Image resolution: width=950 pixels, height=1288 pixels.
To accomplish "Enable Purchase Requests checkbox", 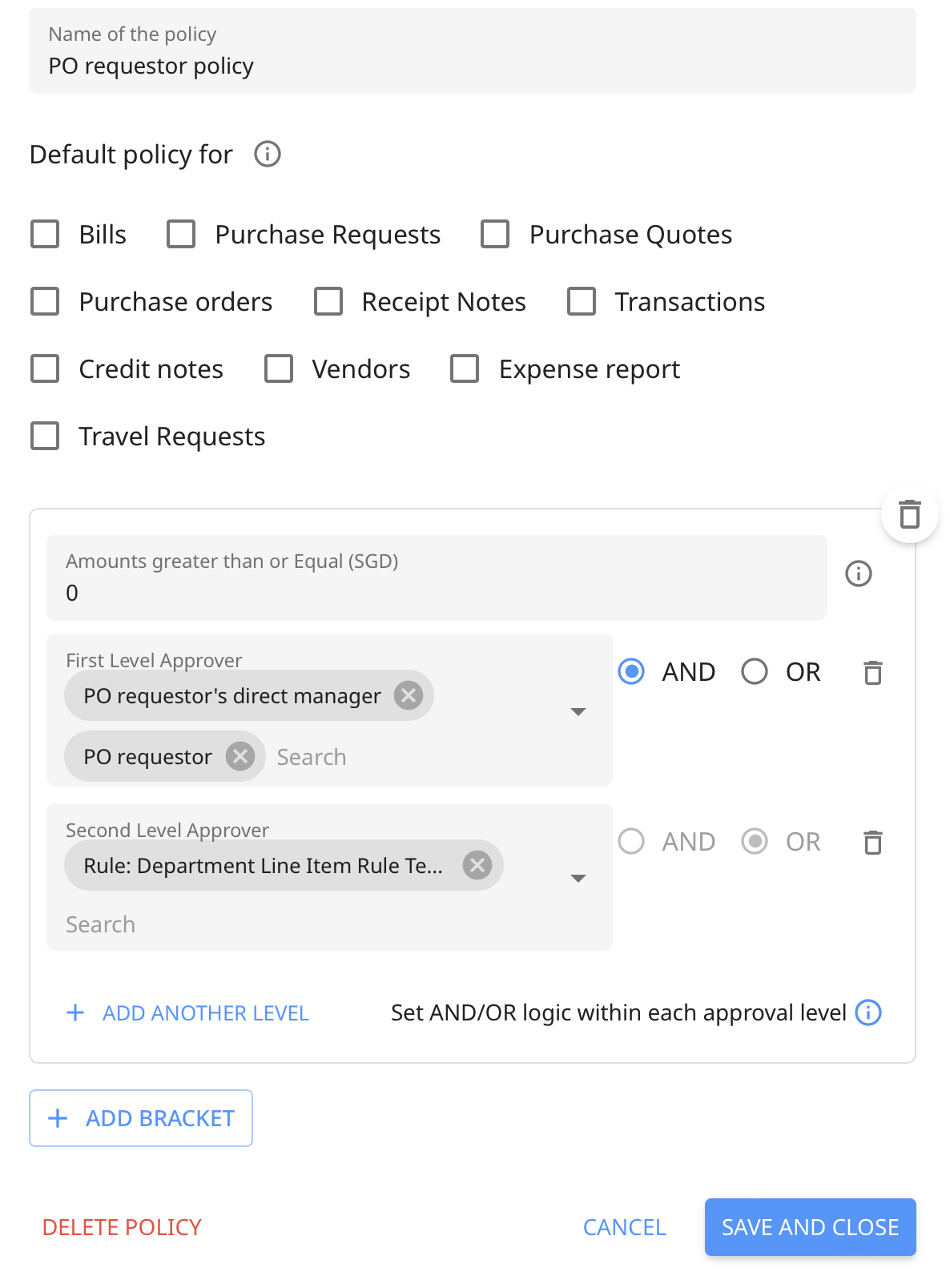I will (x=181, y=235).
